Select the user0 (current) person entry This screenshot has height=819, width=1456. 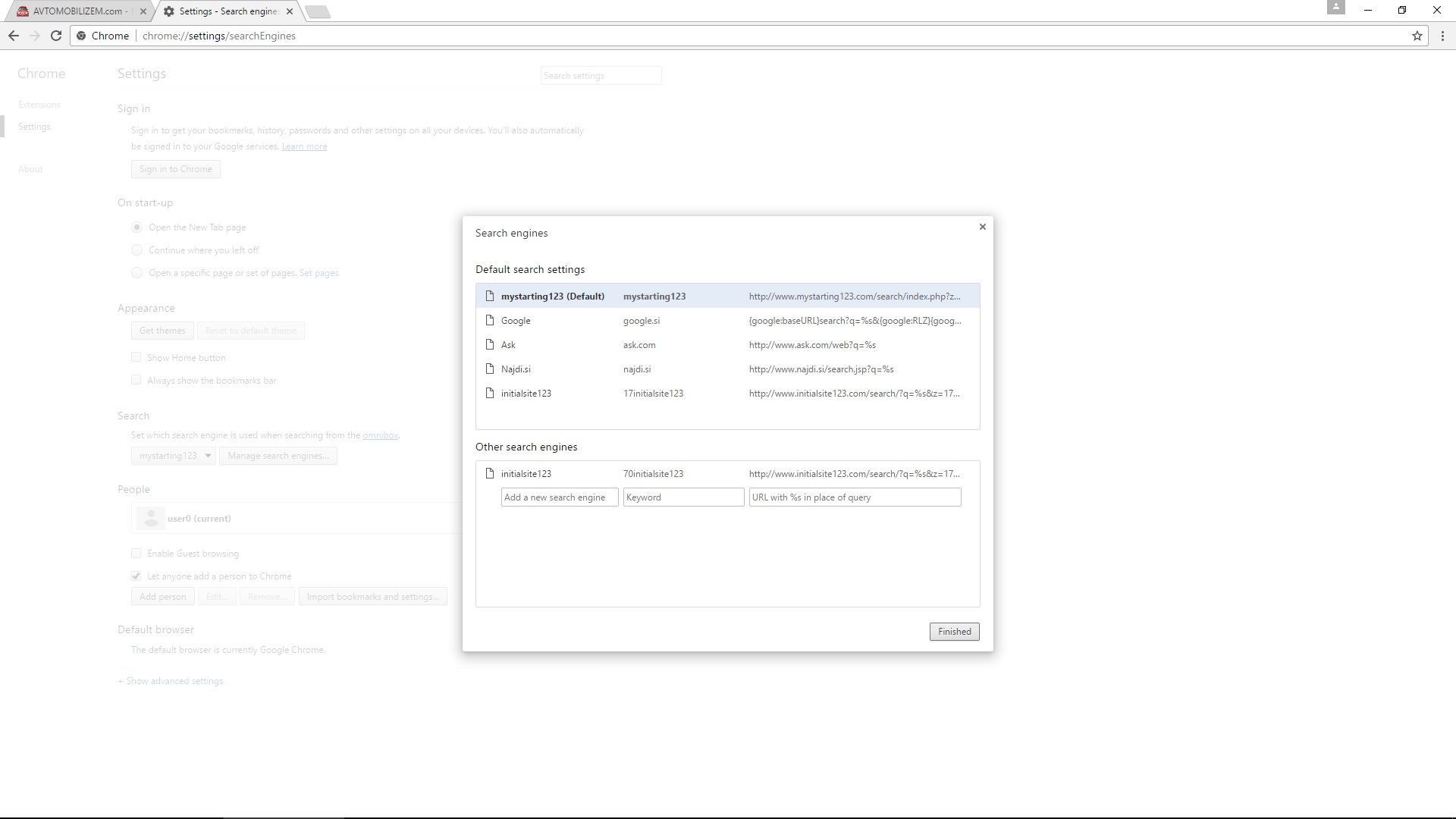296,519
